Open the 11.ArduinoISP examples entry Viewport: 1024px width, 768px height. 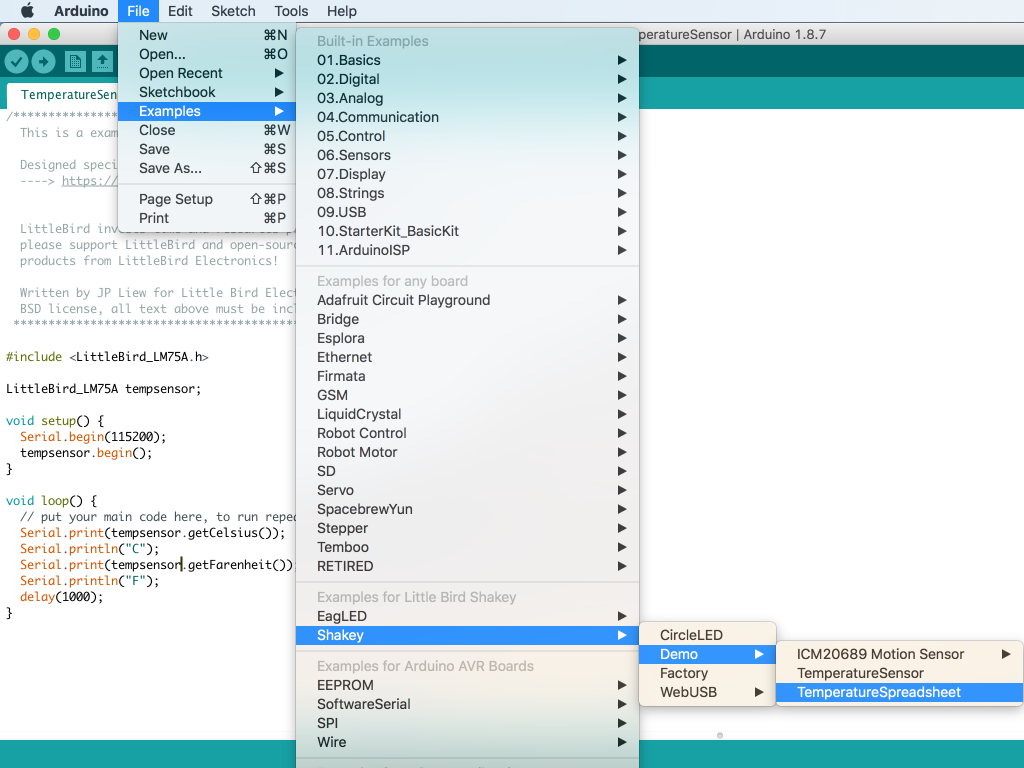click(468, 249)
